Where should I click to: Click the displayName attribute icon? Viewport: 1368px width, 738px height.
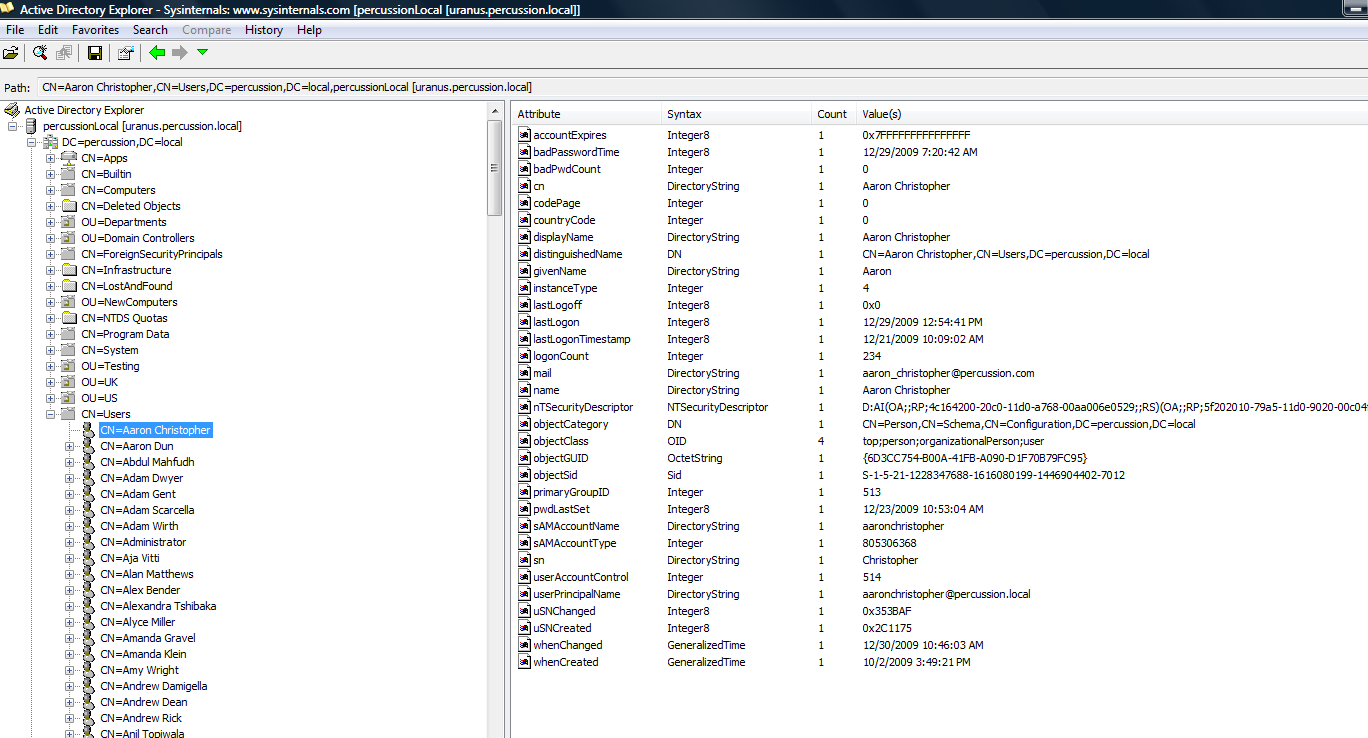click(524, 237)
